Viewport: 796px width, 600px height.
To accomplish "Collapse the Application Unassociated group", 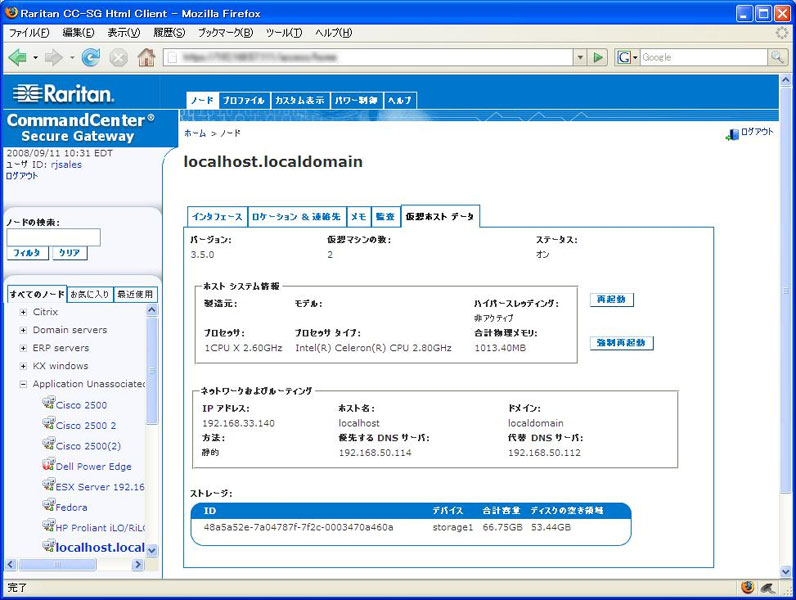I will tap(23, 384).
